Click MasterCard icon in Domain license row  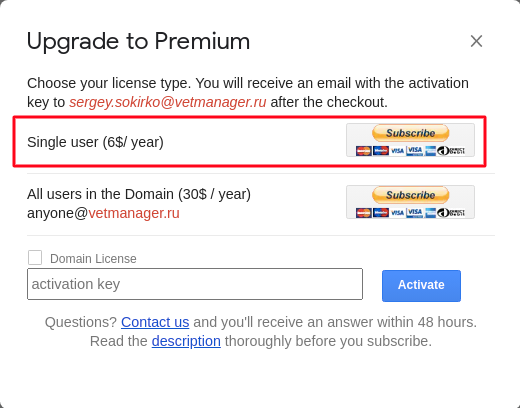click(364, 213)
